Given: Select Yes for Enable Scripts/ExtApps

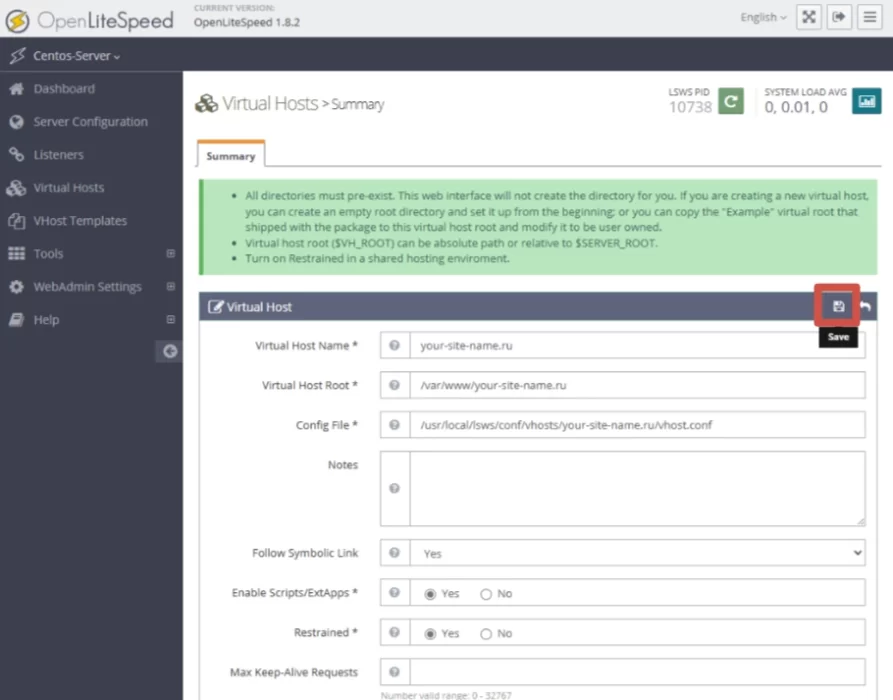Looking at the screenshot, I should (x=430, y=594).
